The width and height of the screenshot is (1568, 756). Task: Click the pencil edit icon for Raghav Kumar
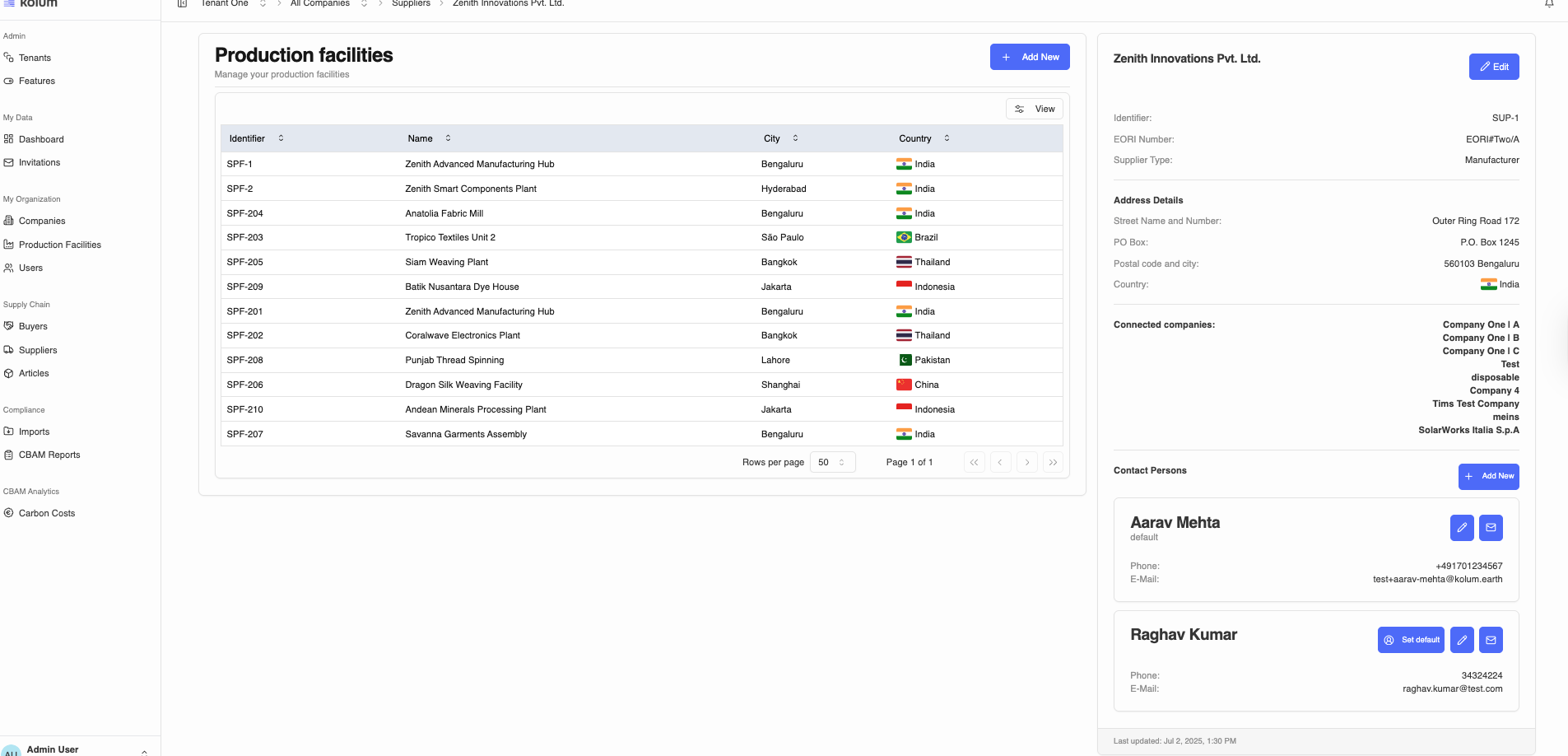point(1462,640)
